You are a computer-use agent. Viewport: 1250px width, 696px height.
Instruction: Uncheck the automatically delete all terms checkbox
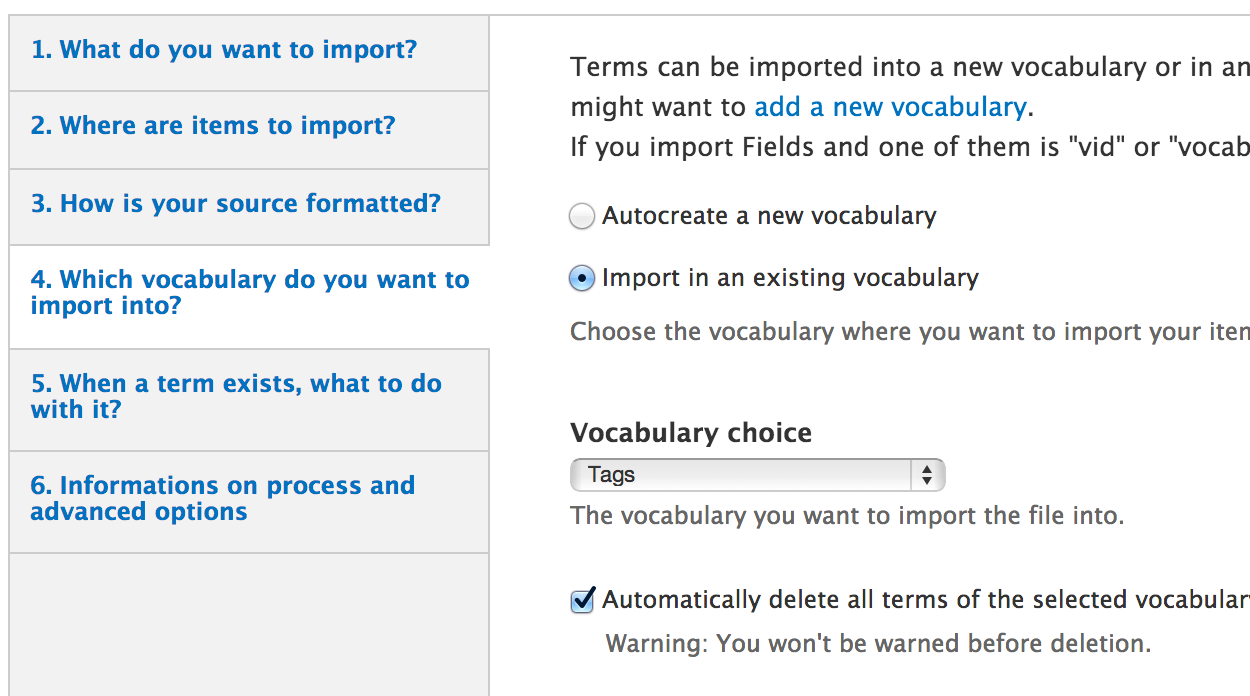click(x=583, y=601)
